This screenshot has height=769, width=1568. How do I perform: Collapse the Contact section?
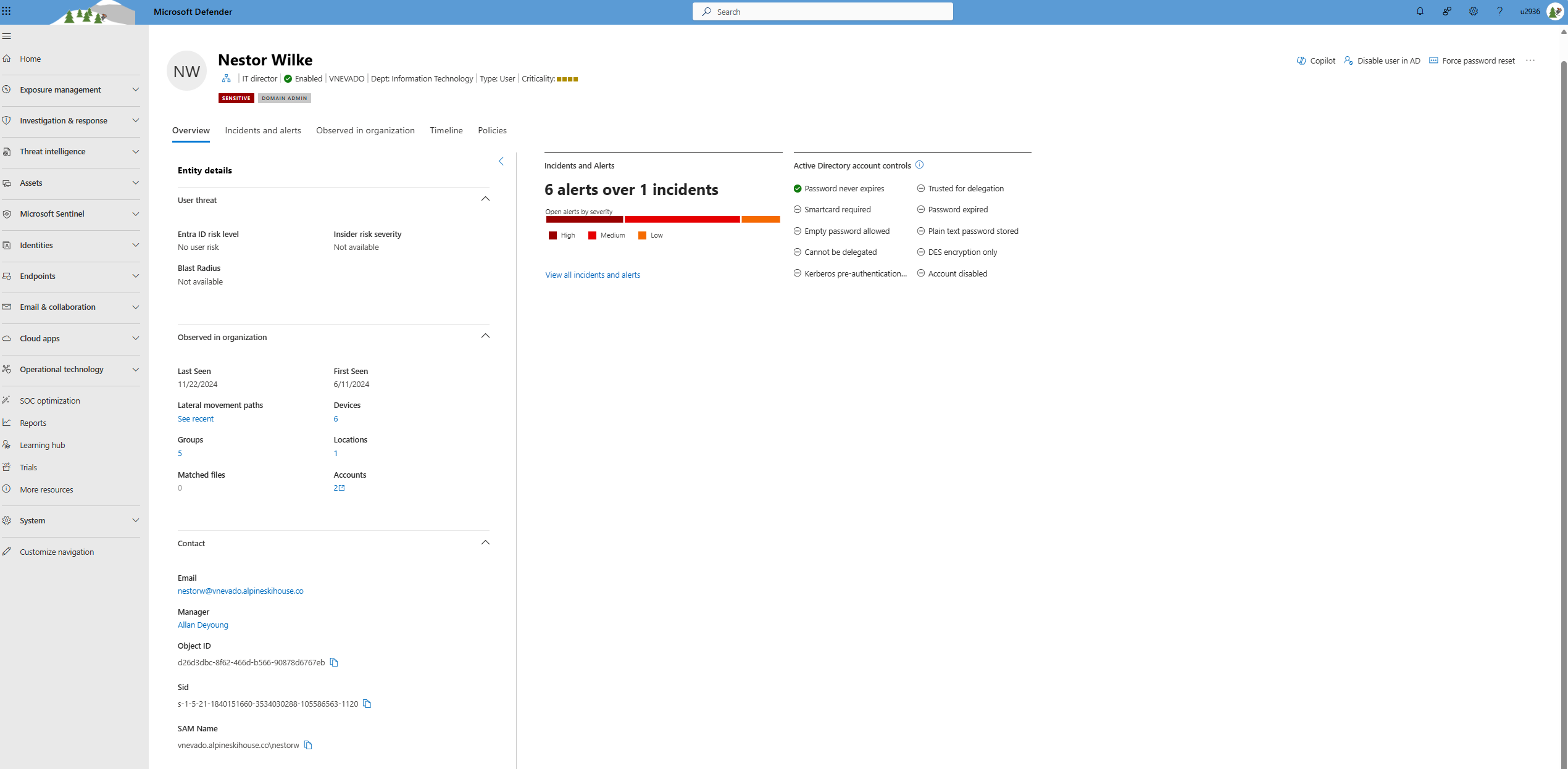(x=486, y=542)
